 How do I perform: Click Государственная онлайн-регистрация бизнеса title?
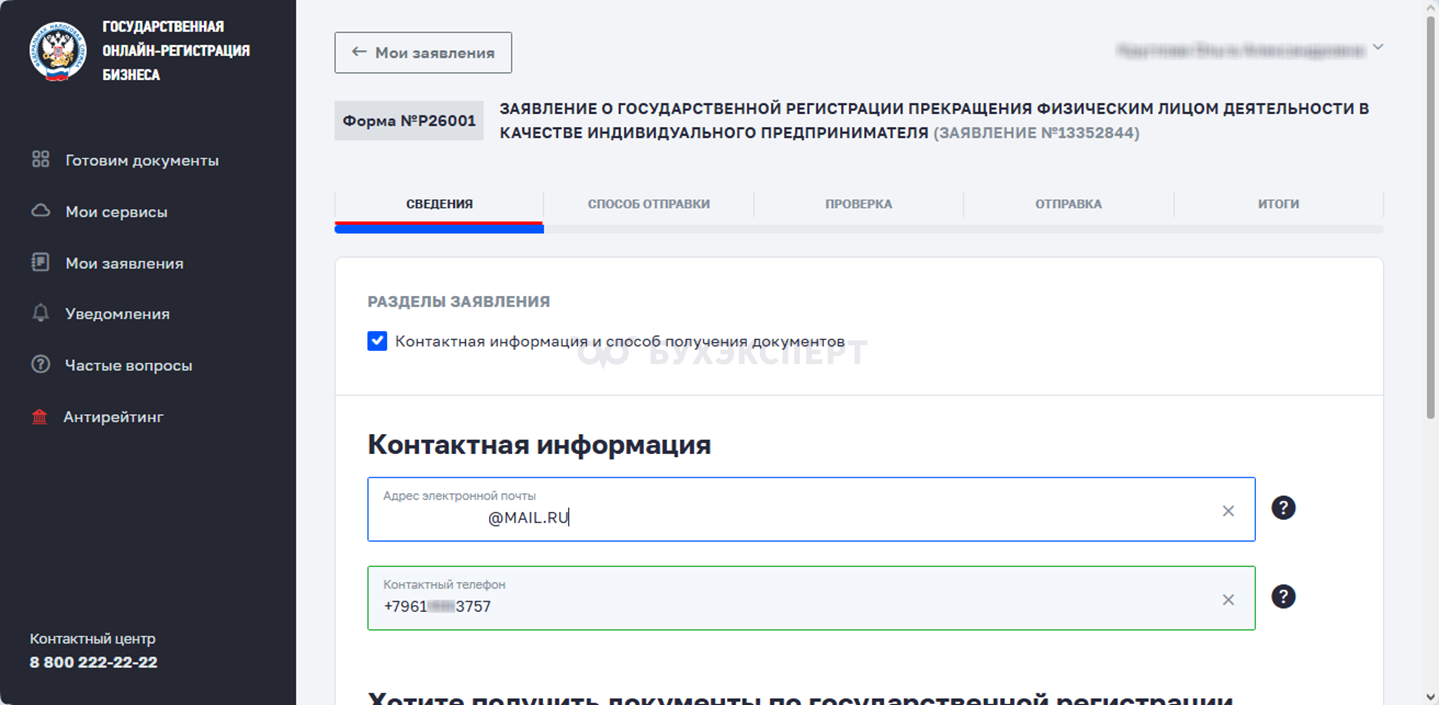pyautogui.click(x=176, y=51)
